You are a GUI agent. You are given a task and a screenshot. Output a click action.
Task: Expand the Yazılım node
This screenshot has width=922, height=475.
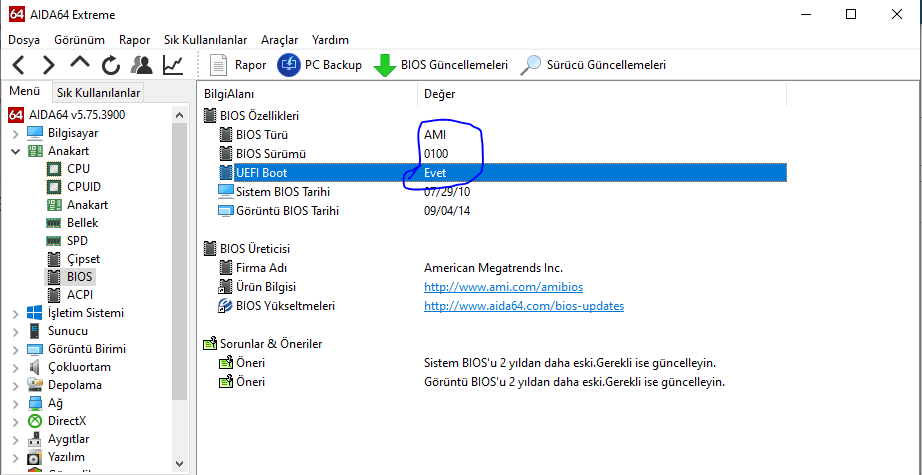click(x=15, y=457)
